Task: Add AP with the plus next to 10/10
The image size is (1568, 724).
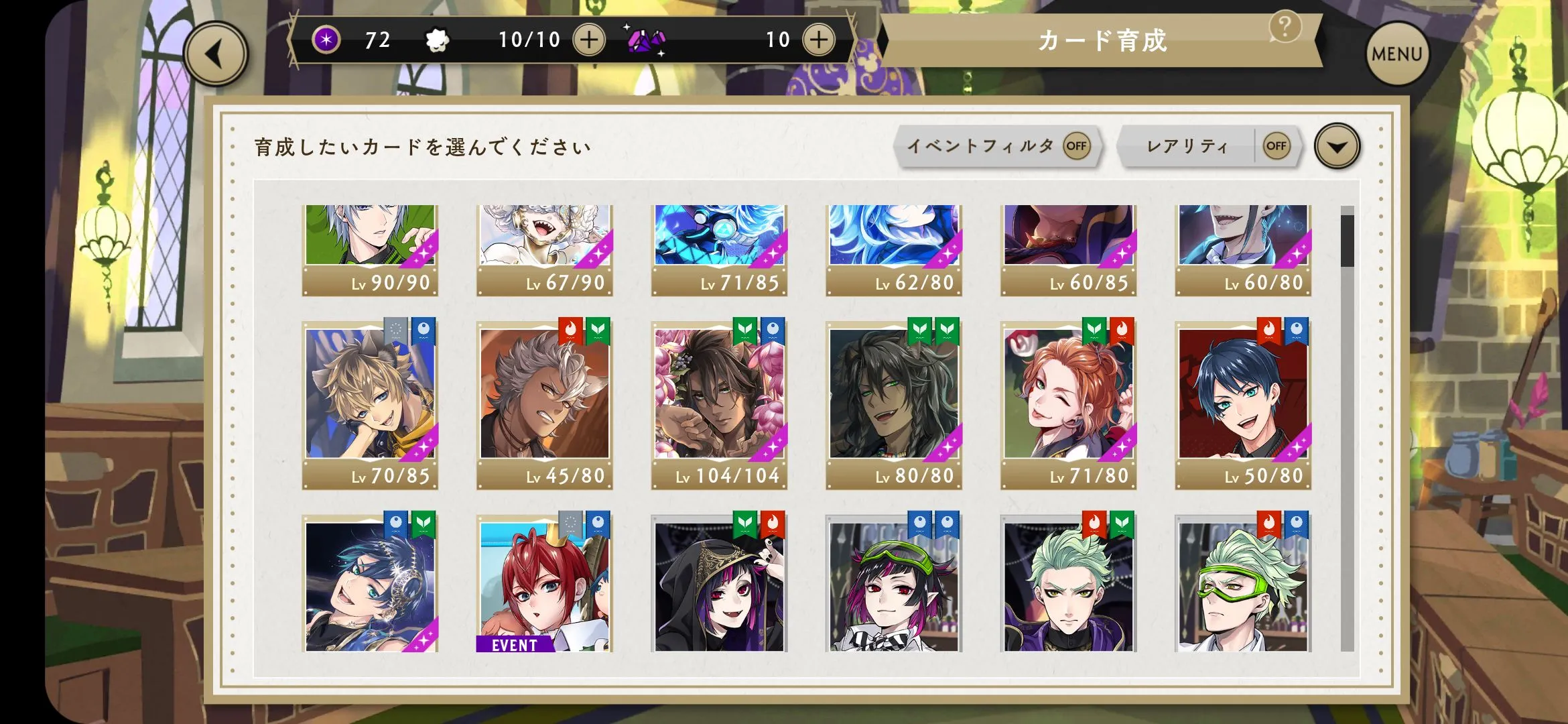Action: 588,40
